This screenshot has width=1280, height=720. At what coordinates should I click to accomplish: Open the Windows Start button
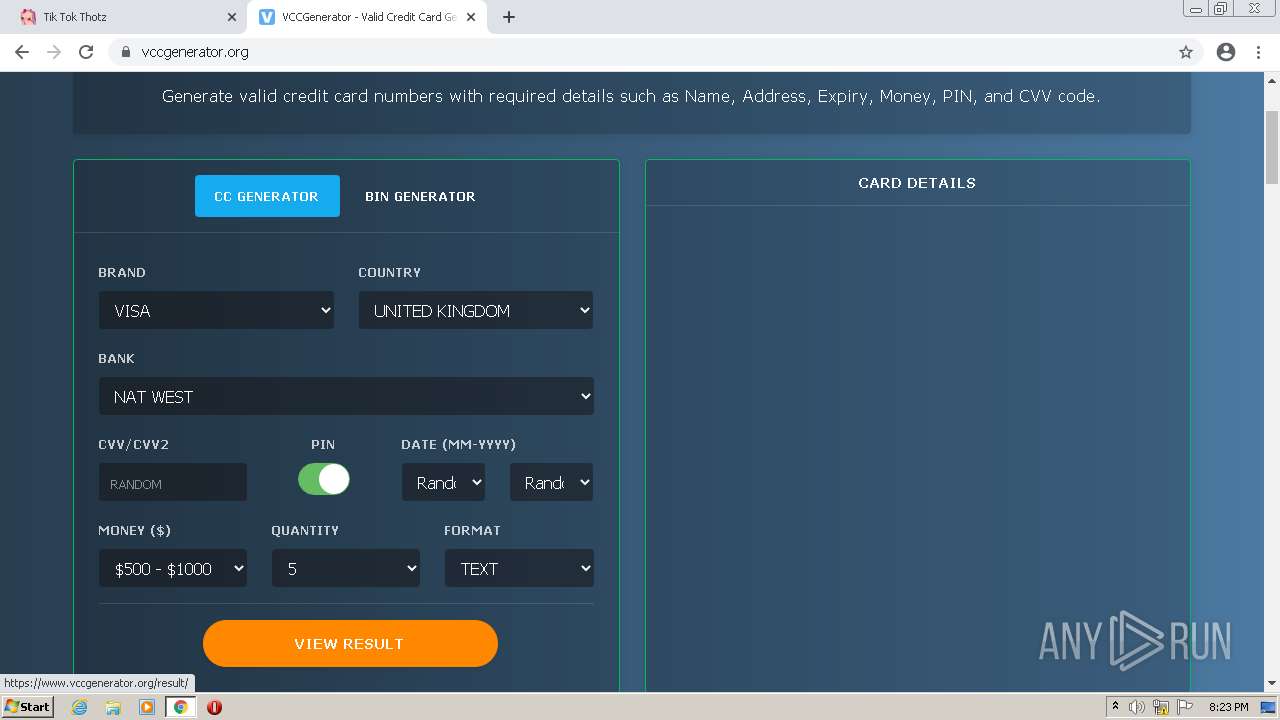point(27,707)
